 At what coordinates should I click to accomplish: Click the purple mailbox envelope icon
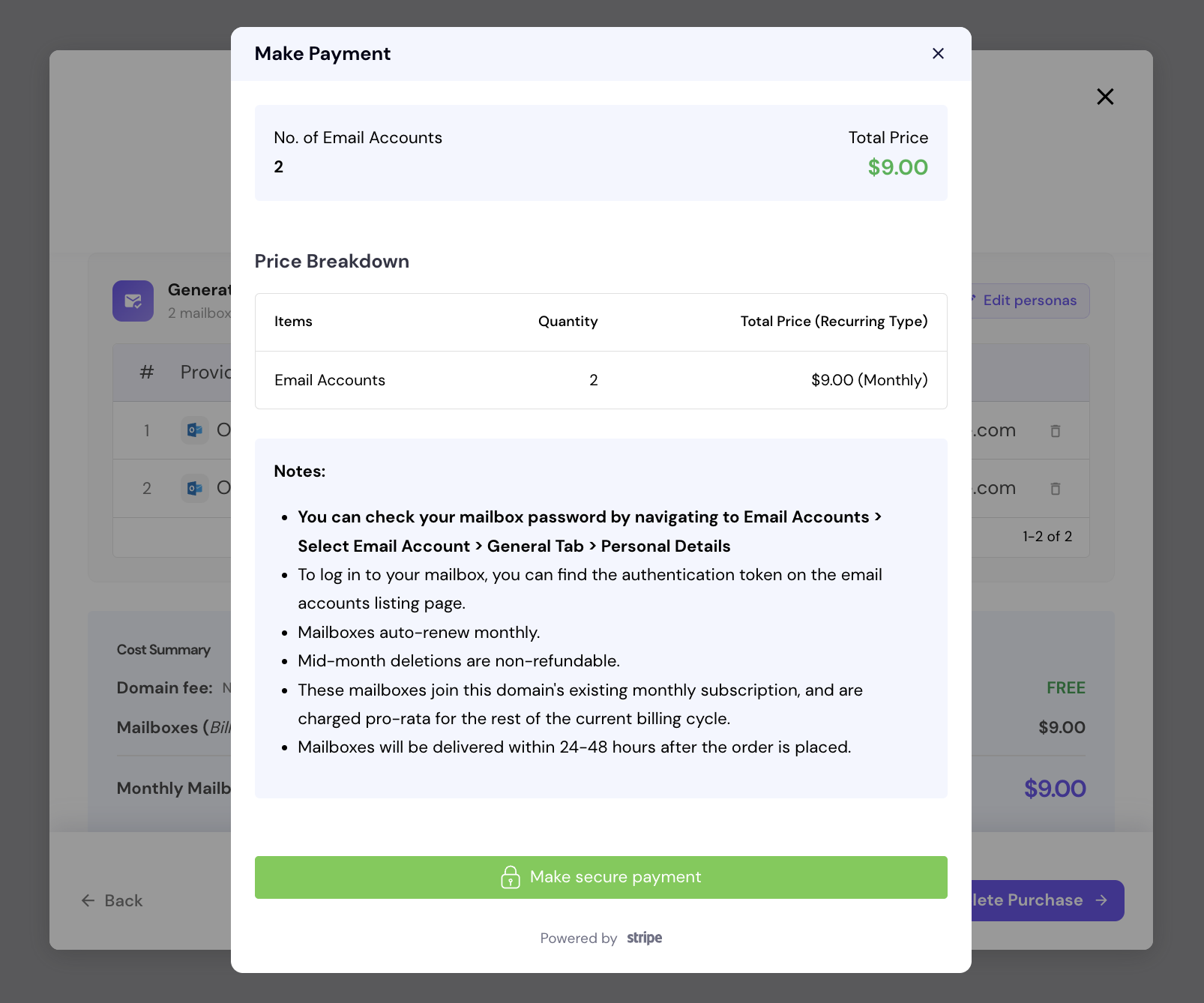pyautogui.click(x=133, y=301)
